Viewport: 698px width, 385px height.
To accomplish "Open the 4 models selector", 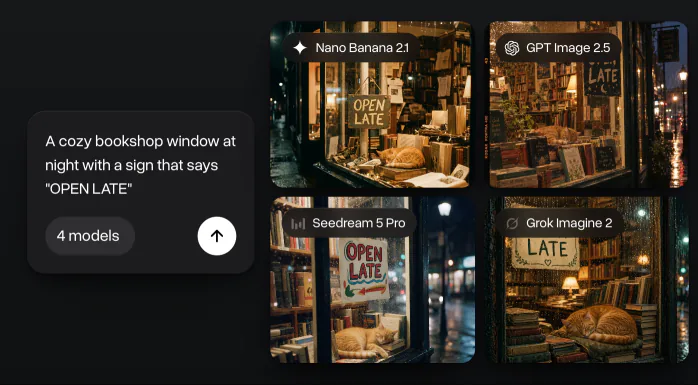I will pos(90,236).
